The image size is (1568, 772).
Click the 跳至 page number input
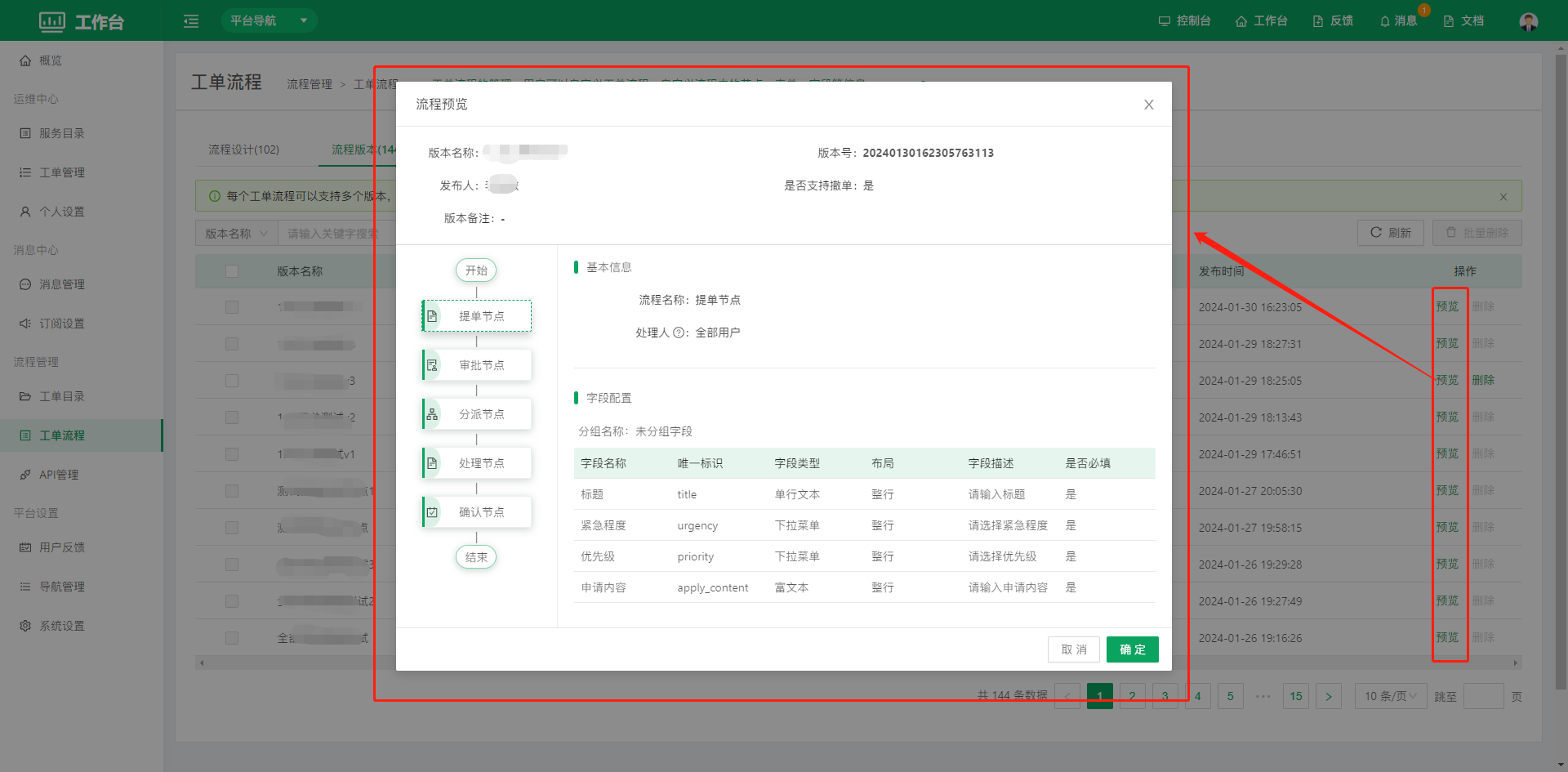tap(1483, 696)
